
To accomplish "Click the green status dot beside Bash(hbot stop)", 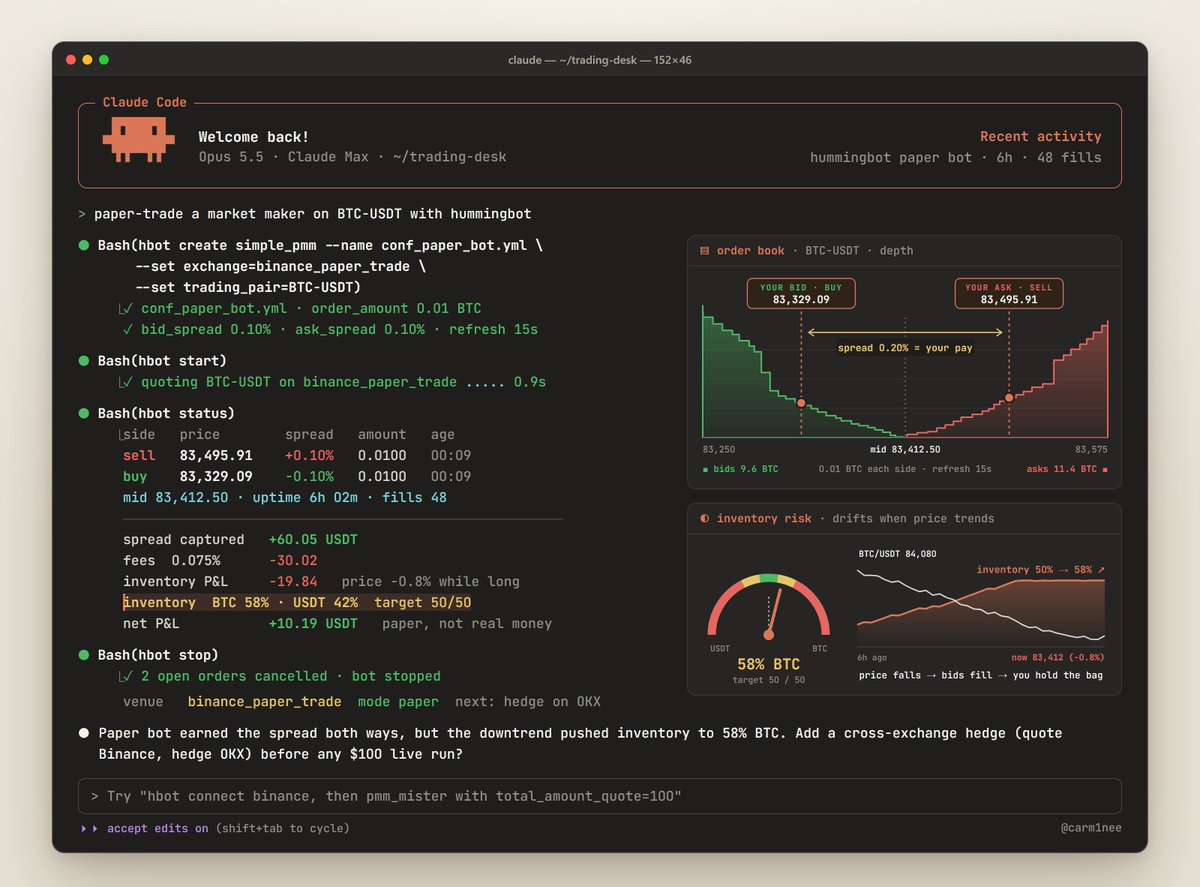I will pyautogui.click(x=84, y=655).
